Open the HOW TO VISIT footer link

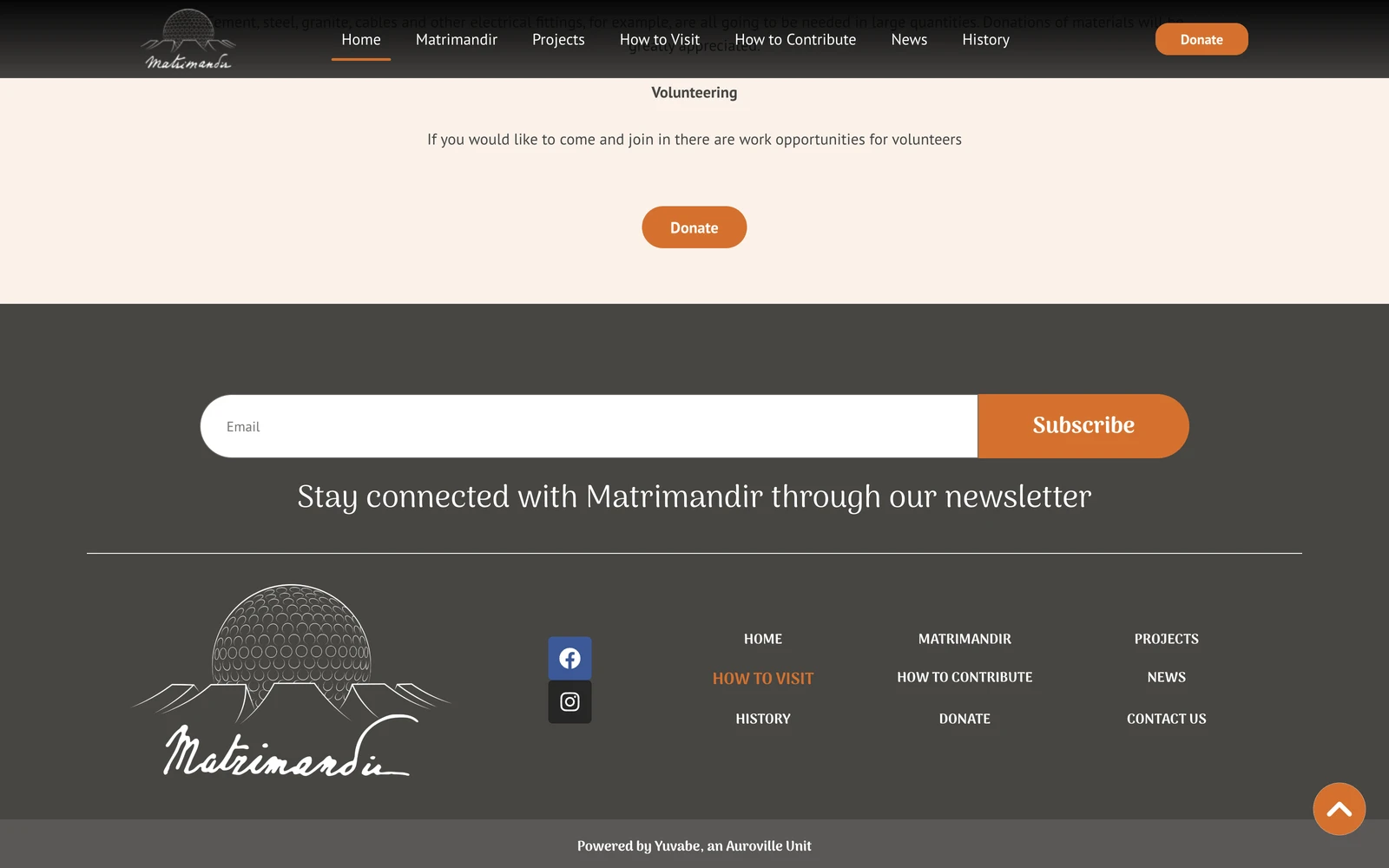(763, 679)
